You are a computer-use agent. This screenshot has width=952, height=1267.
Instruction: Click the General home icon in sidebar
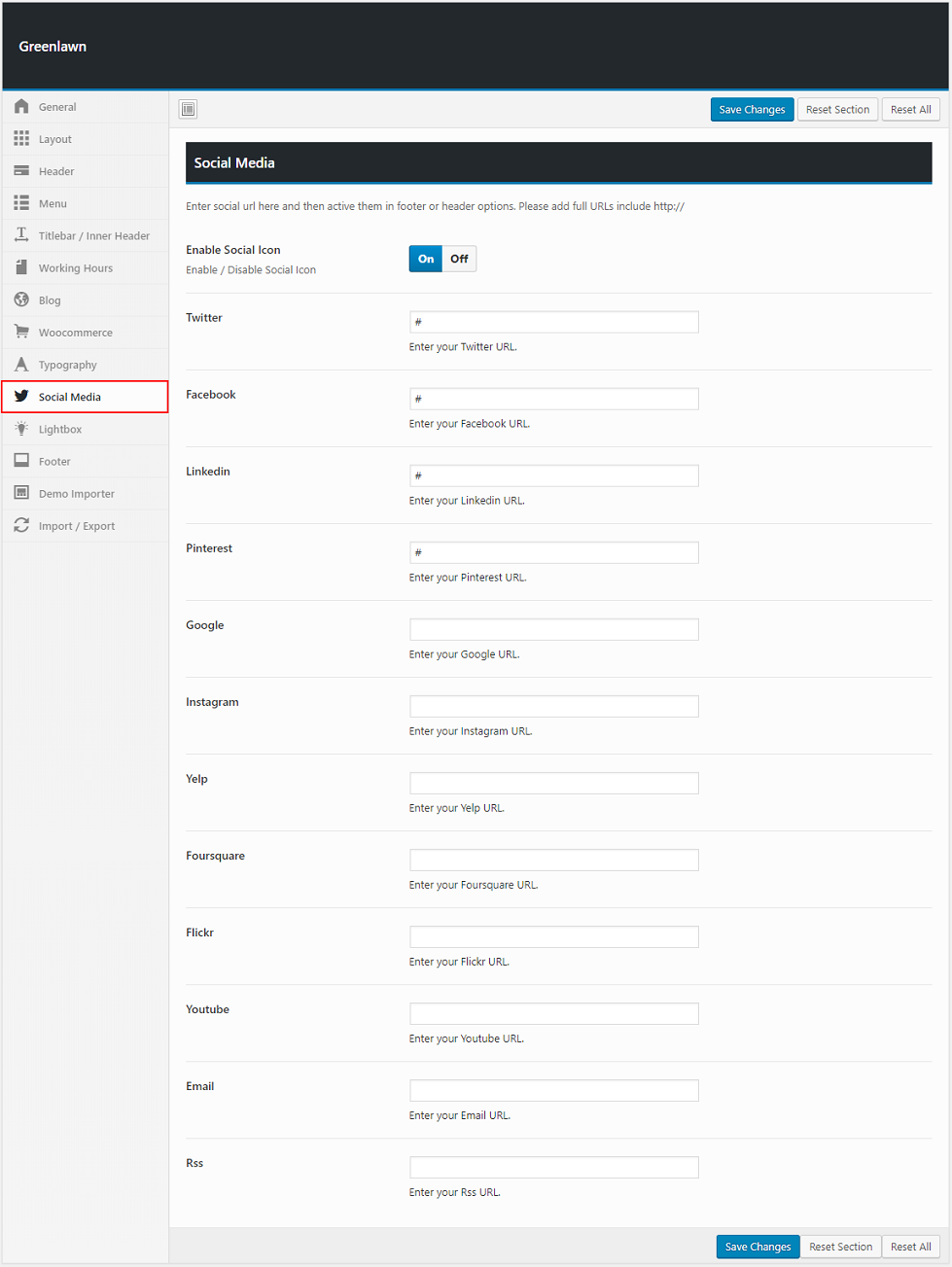[x=21, y=107]
